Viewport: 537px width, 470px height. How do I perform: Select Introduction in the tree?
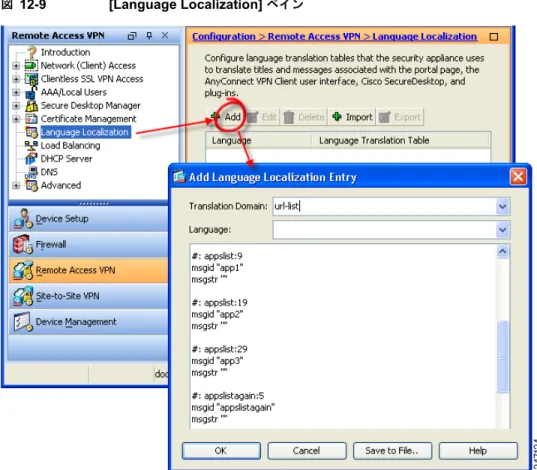pyautogui.click(x=65, y=52)
